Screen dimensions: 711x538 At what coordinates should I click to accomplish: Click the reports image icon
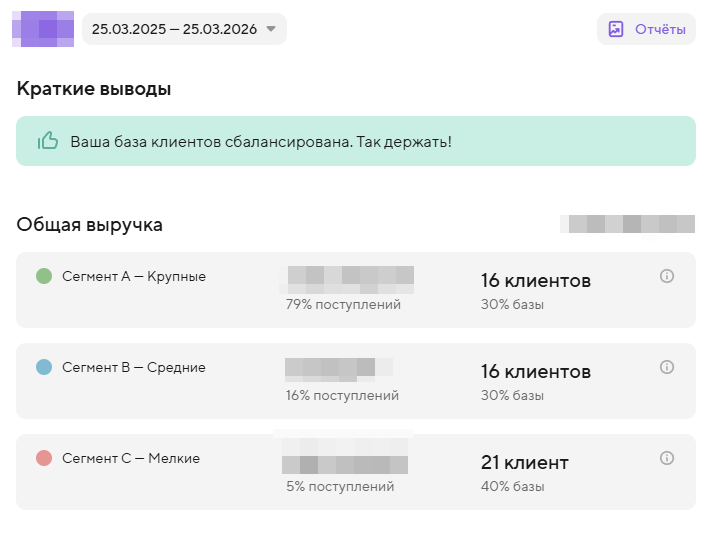click(x=616, y=29)
